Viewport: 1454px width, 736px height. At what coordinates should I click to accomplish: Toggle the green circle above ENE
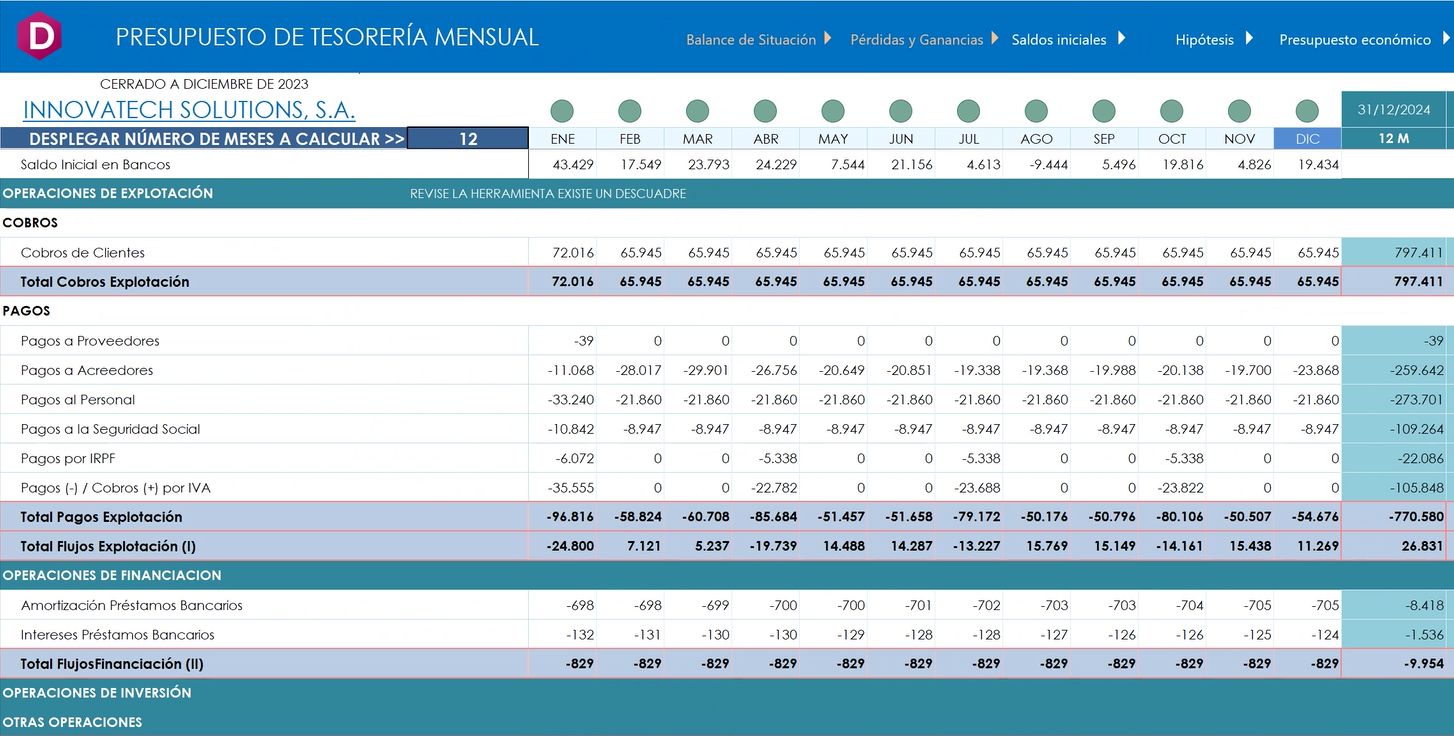pyautogui.click(x=562, y=111)
